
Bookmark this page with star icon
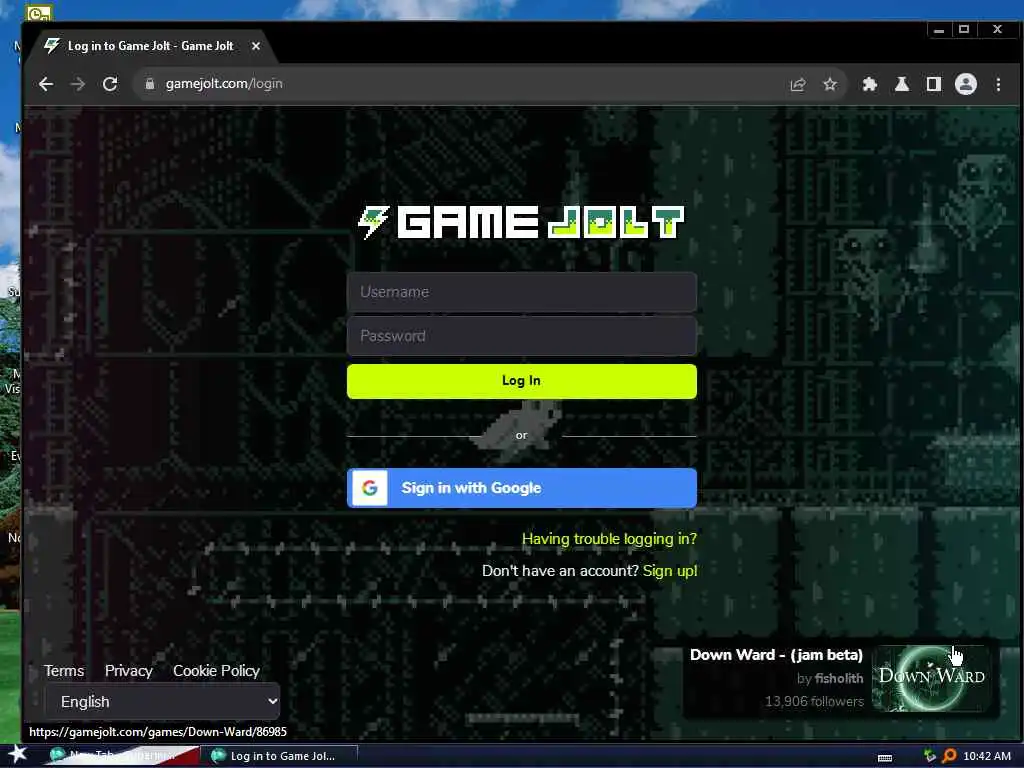point(829,84)
